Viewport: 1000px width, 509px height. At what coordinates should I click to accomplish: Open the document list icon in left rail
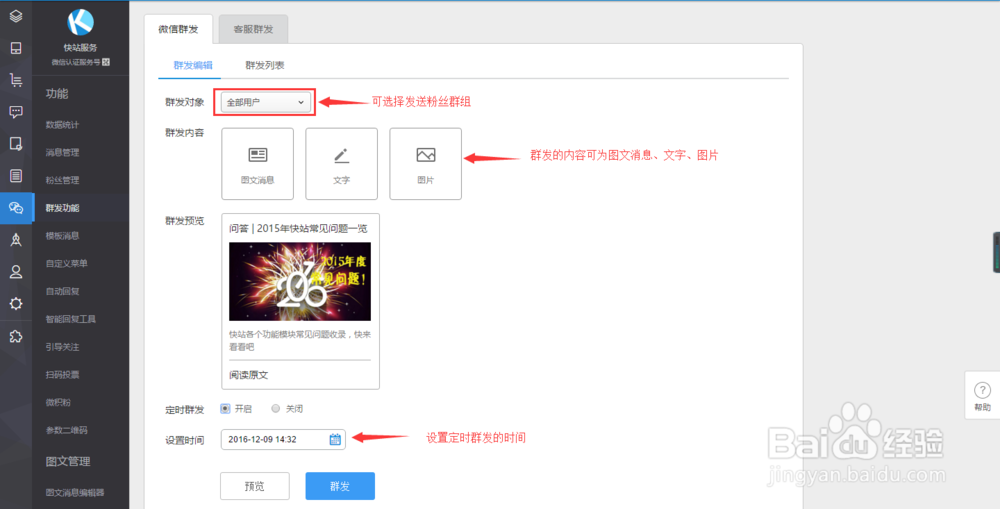(x=16, y=175)
